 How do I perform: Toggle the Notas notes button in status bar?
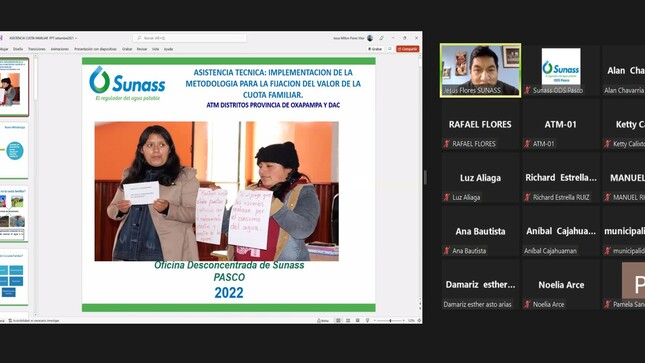(x=323, y=321)
